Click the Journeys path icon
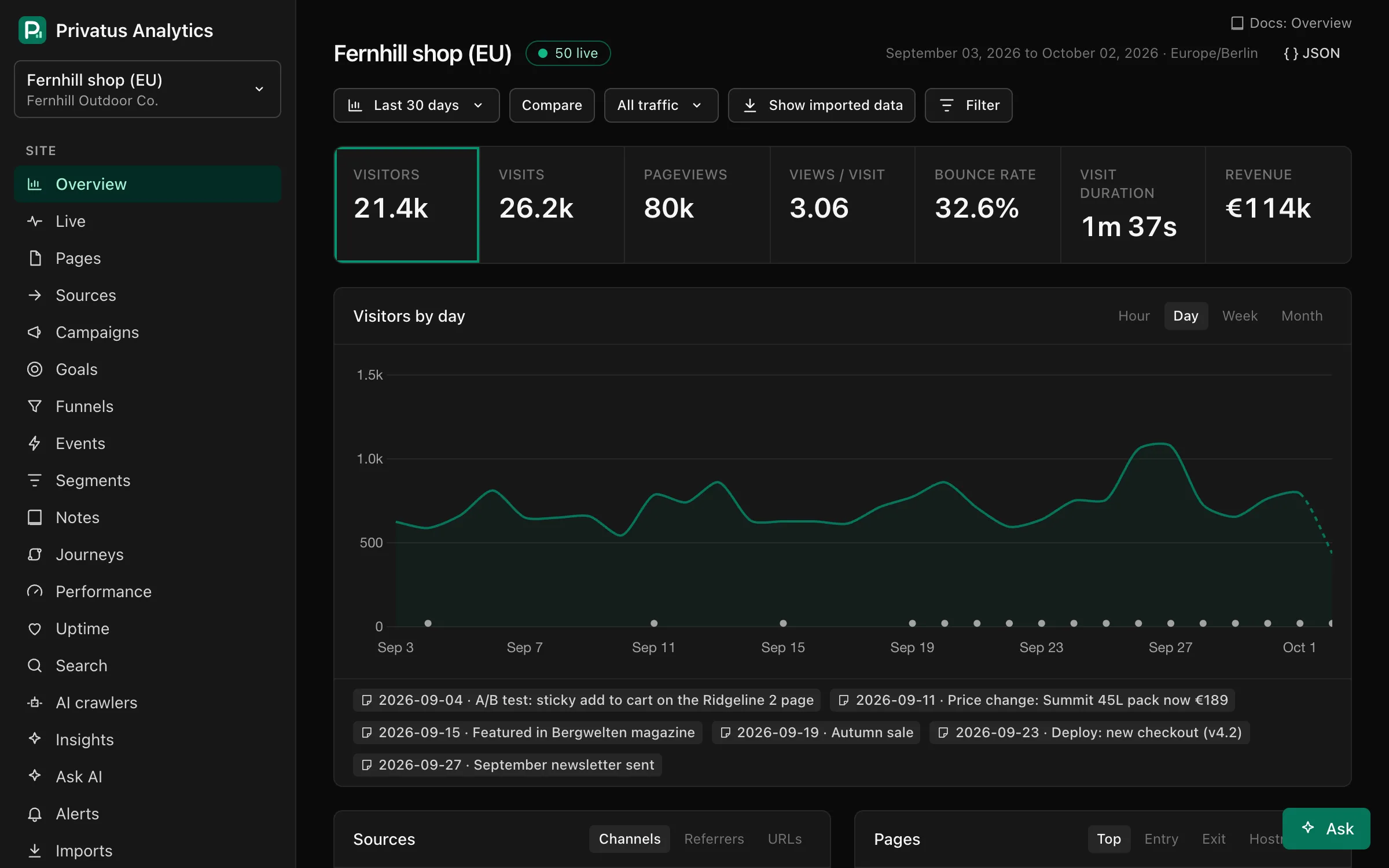1389x868 pixels. (x=35, y=554)
